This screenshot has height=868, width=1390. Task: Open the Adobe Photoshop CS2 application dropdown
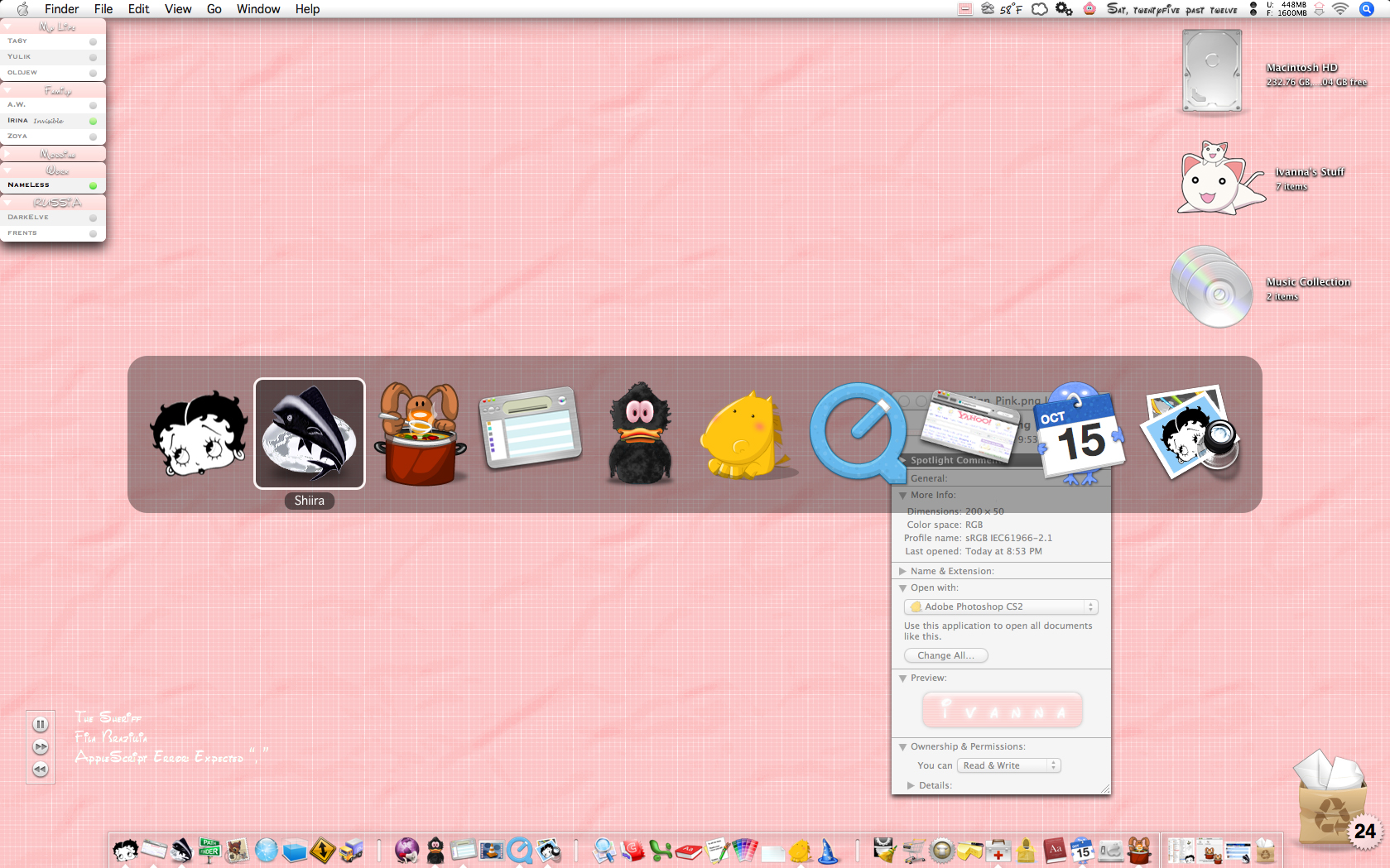[1001, 607]
